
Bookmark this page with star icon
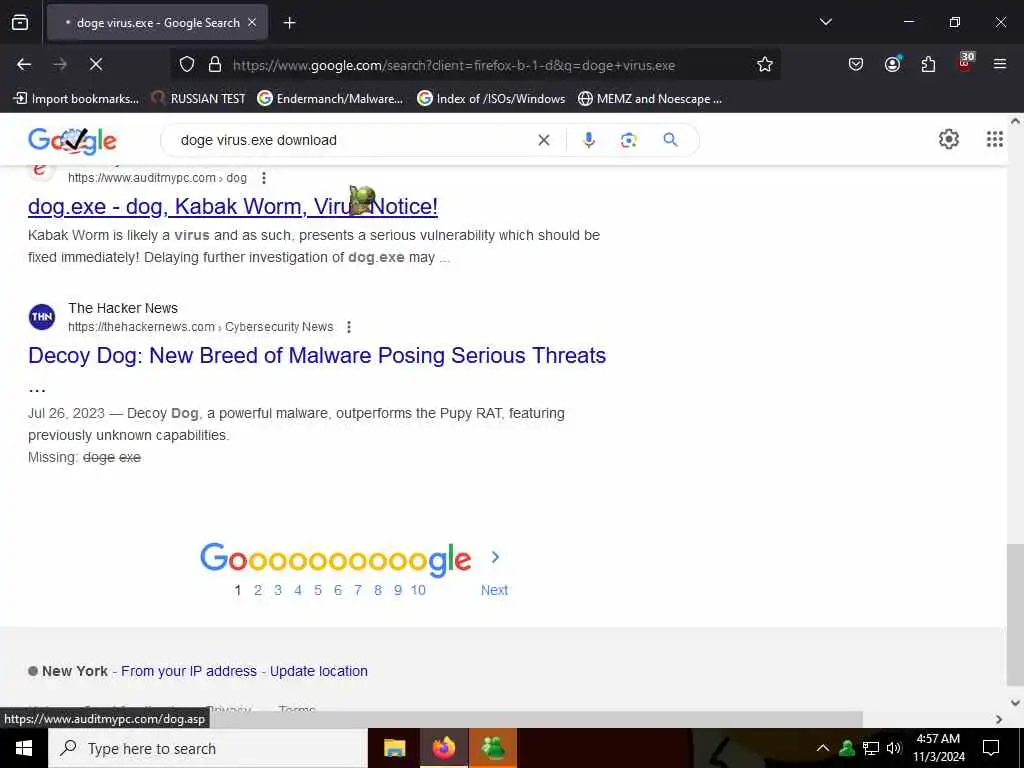coord(765,64)
